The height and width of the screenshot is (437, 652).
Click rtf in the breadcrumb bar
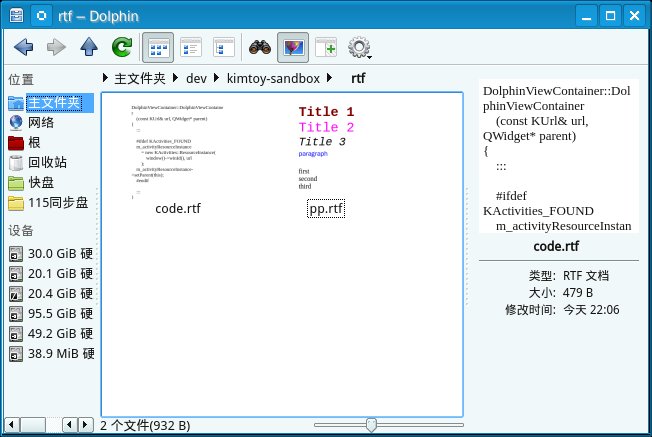pyautogui.click(x=358, y=78)
